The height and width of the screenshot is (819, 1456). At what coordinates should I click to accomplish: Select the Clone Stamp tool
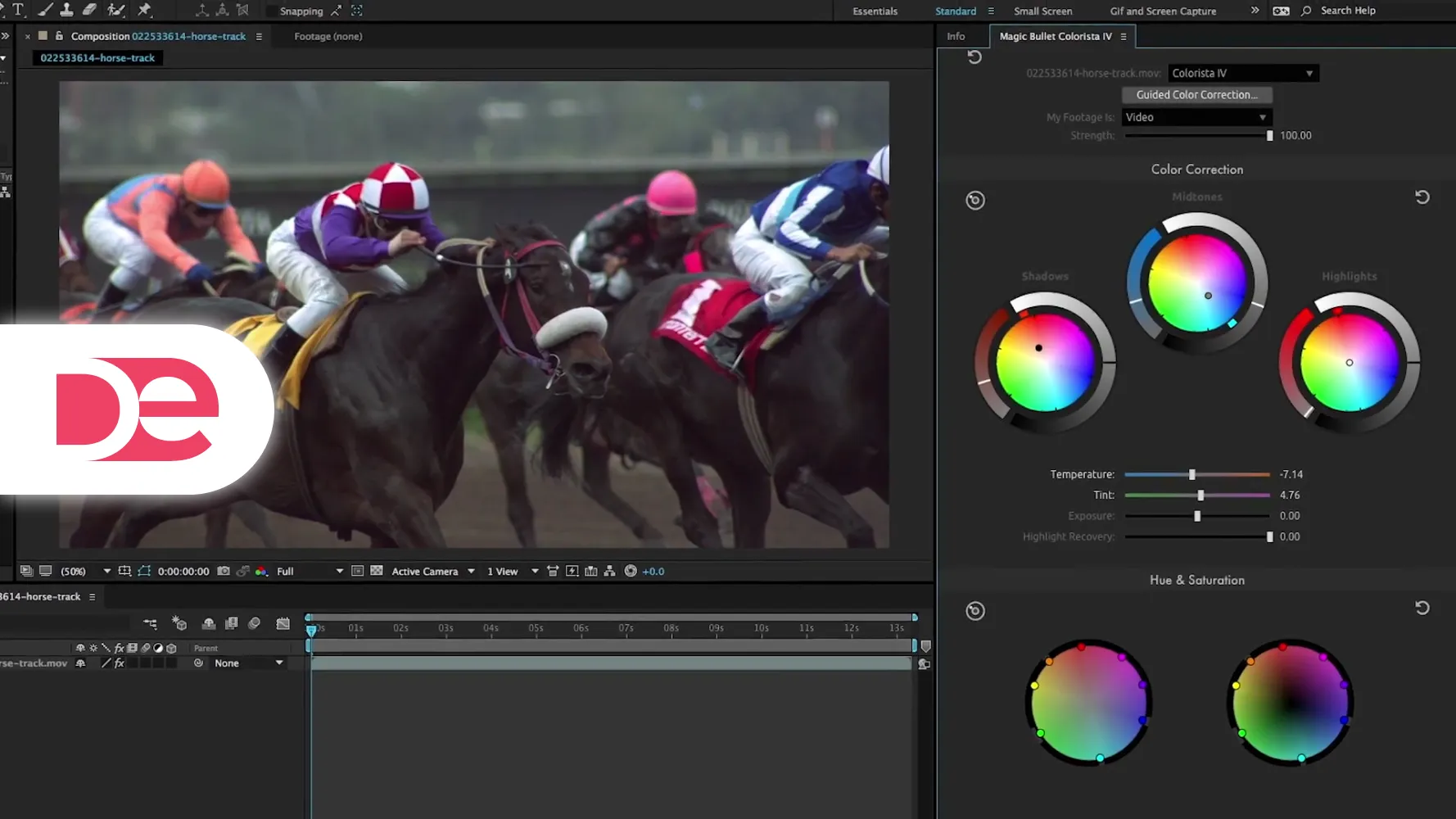[x=67, y=10]
